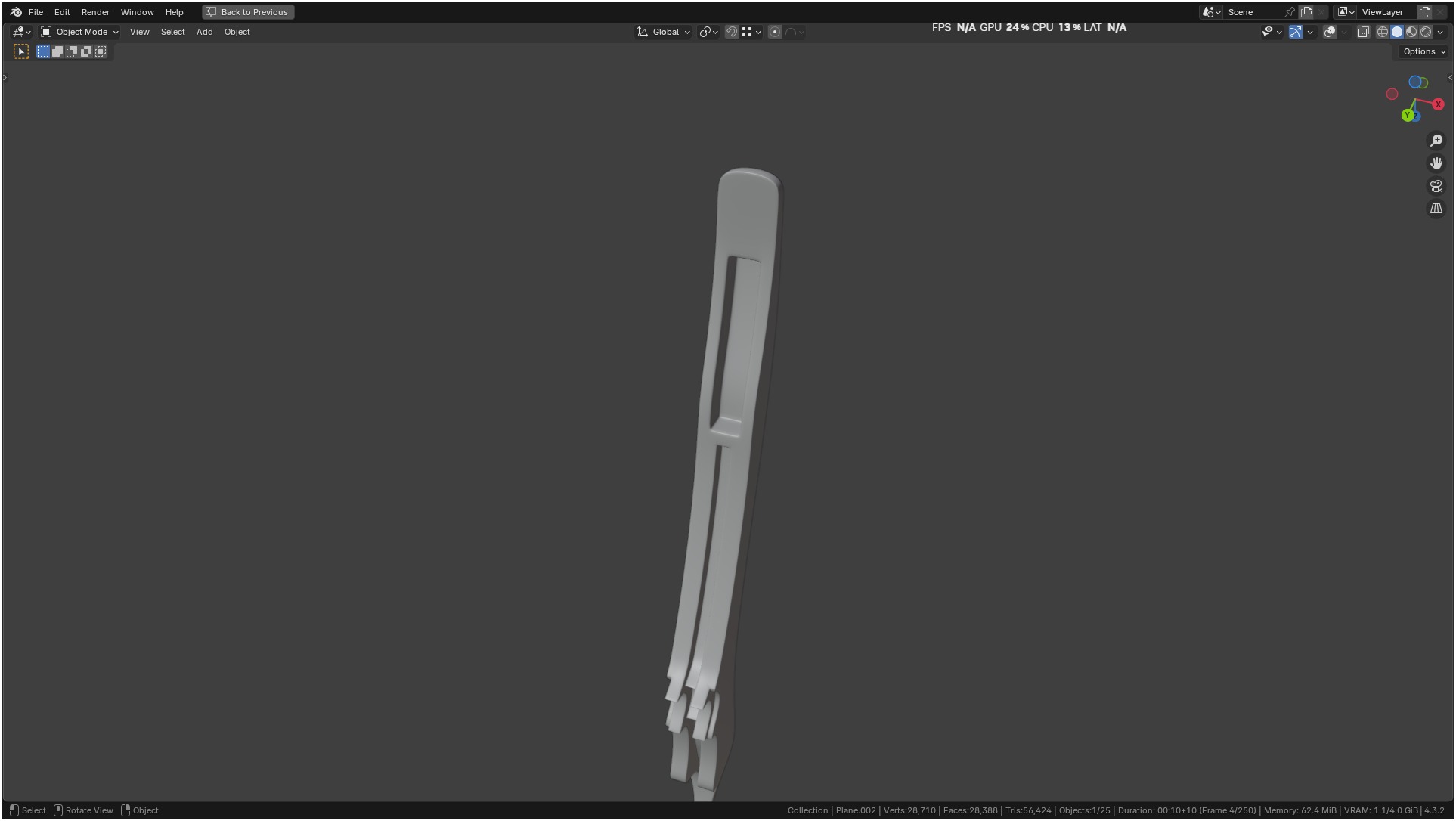Toggle the snap magnet icon
This screenshot has height=821, width=1456.
coord(731,32)
